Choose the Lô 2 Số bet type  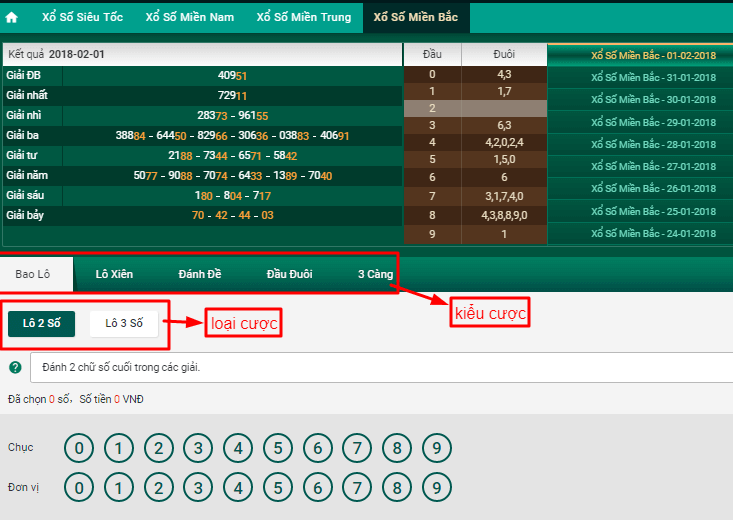pyautogui.click(x=42, y=324)
